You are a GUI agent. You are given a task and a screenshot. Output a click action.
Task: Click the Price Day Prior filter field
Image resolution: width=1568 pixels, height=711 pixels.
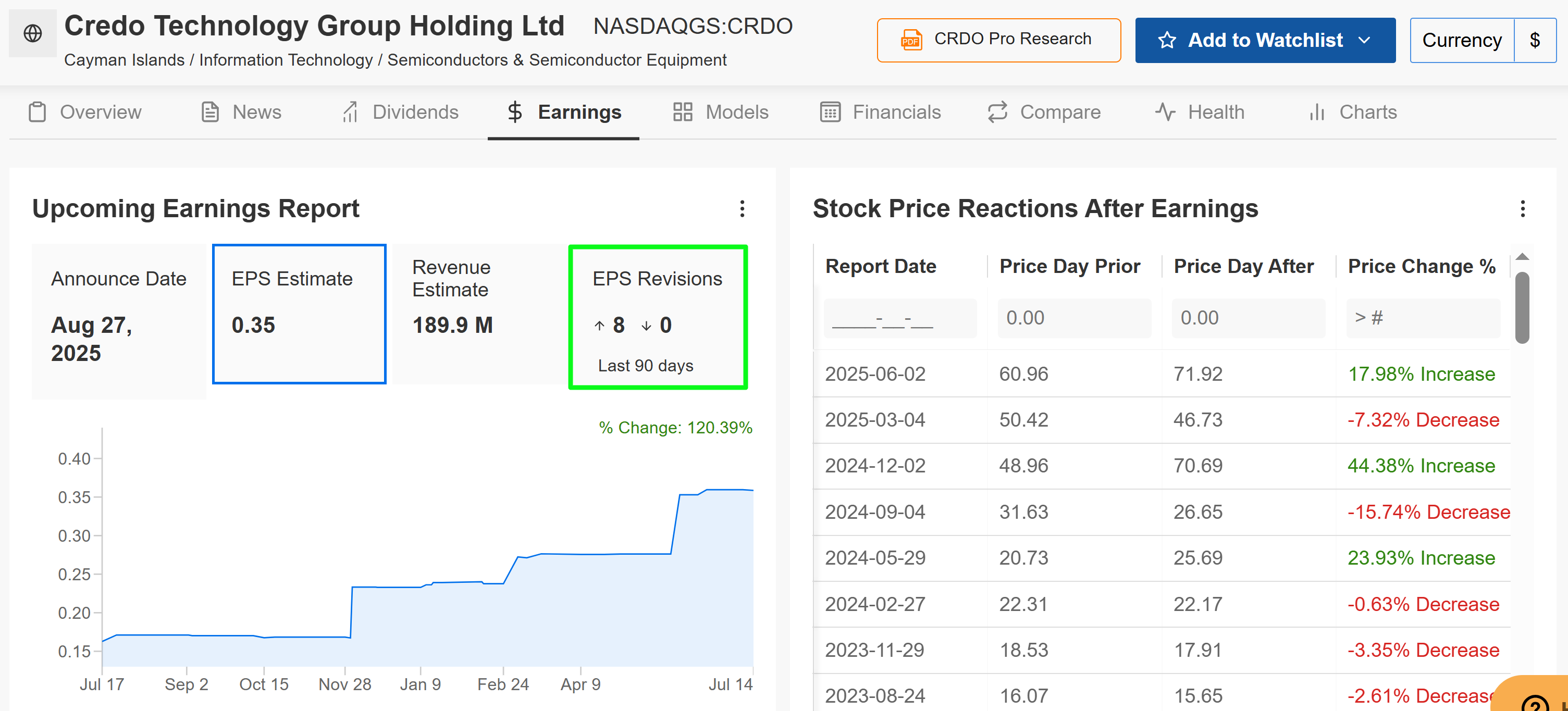pos(1074,318)
